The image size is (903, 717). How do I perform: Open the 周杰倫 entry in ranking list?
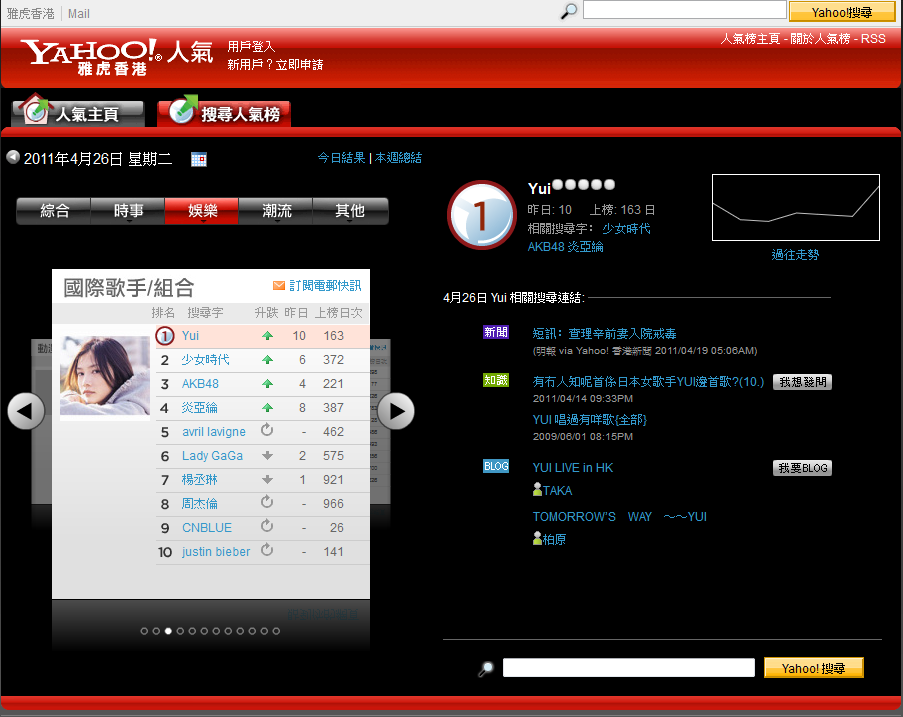[200, 503]
